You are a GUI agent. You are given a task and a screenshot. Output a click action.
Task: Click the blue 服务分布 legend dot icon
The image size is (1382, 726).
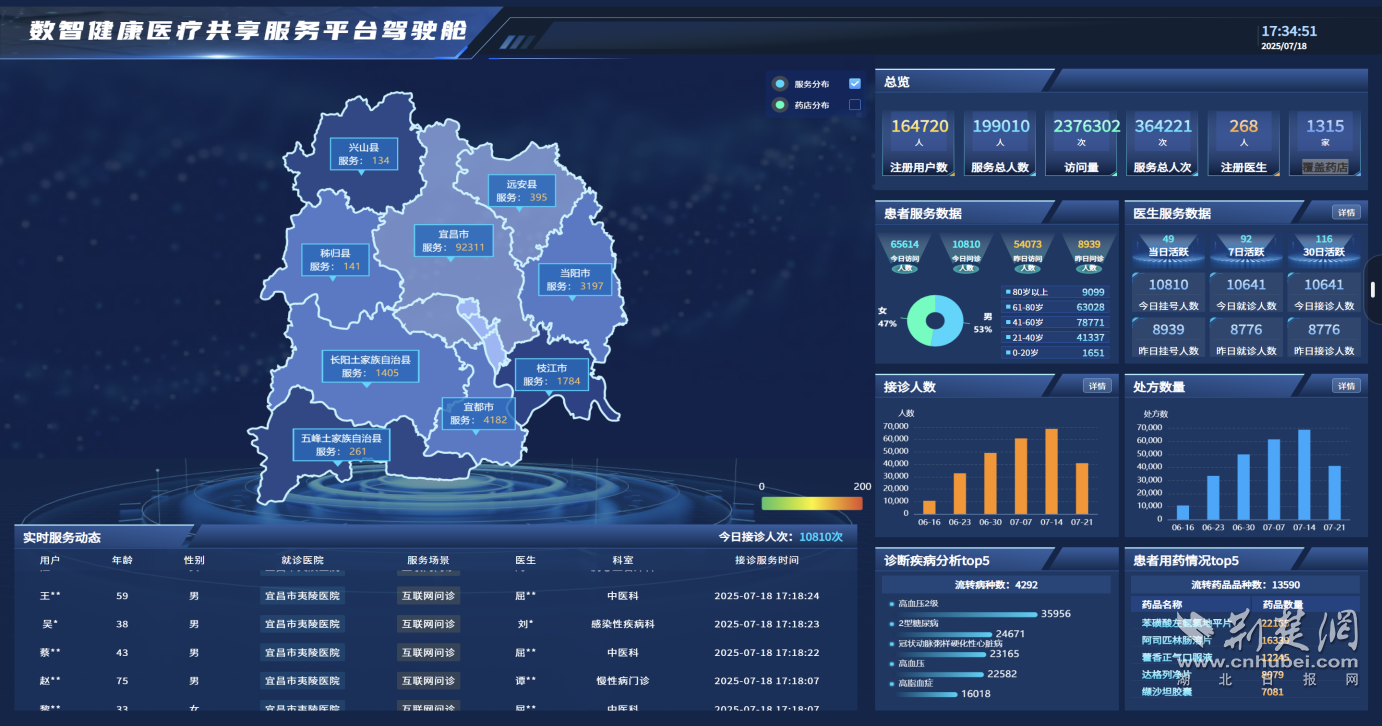coord(780,84)
